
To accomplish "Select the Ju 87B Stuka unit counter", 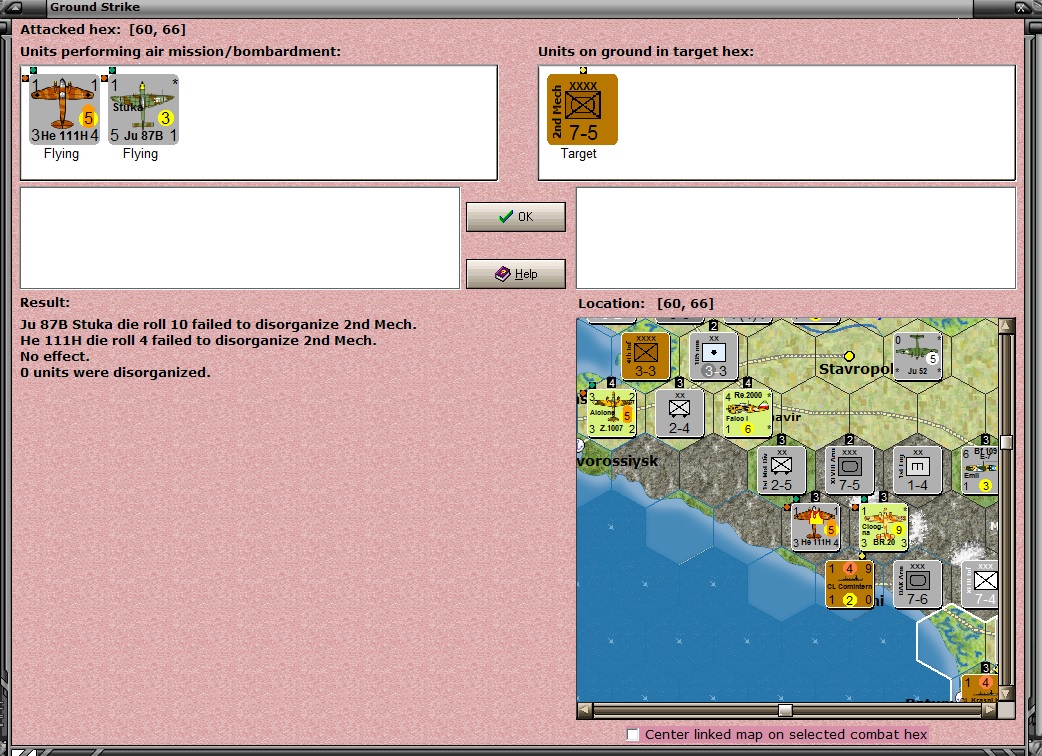I will 144,110.
